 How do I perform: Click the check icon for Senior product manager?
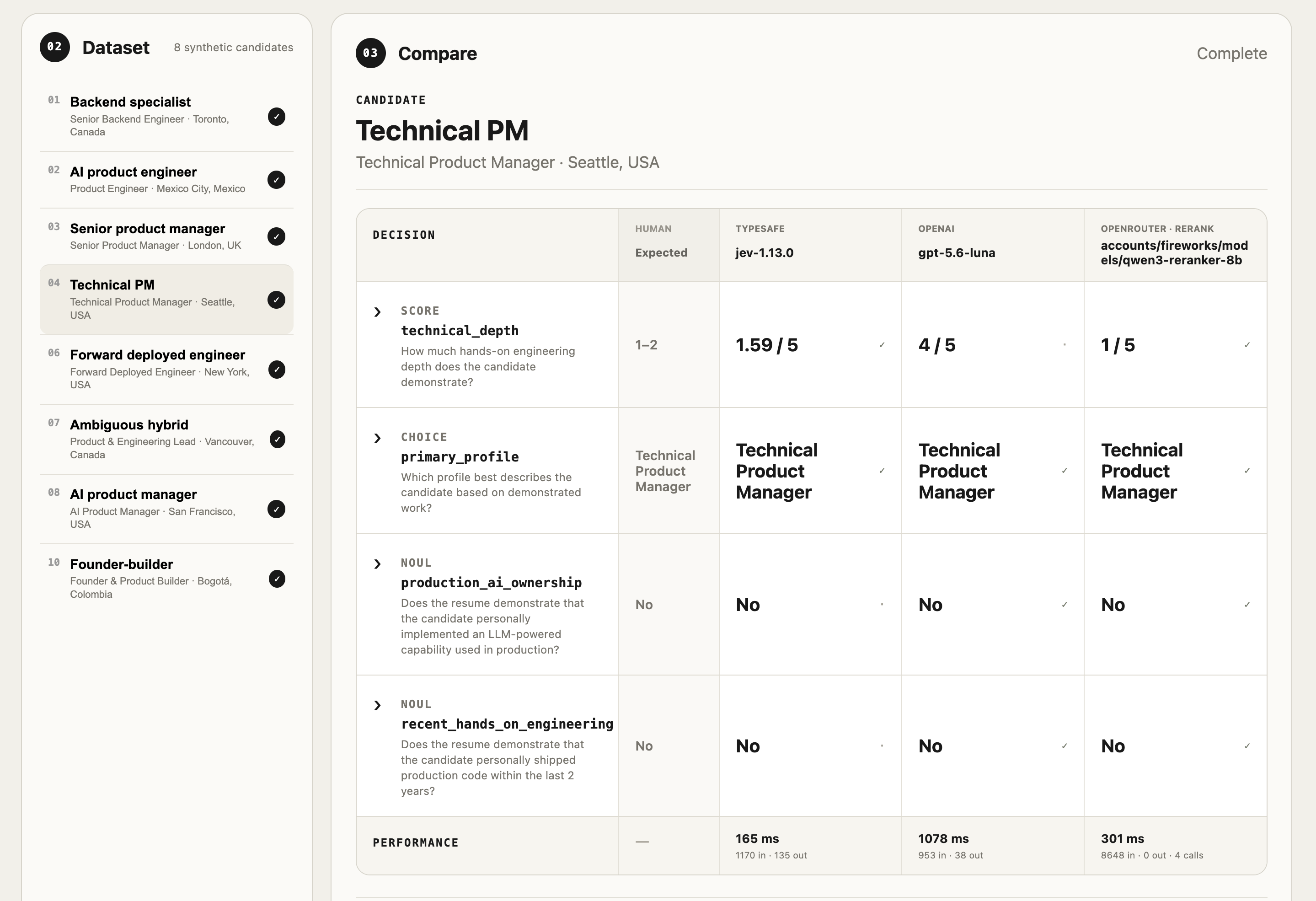(276, 236)
